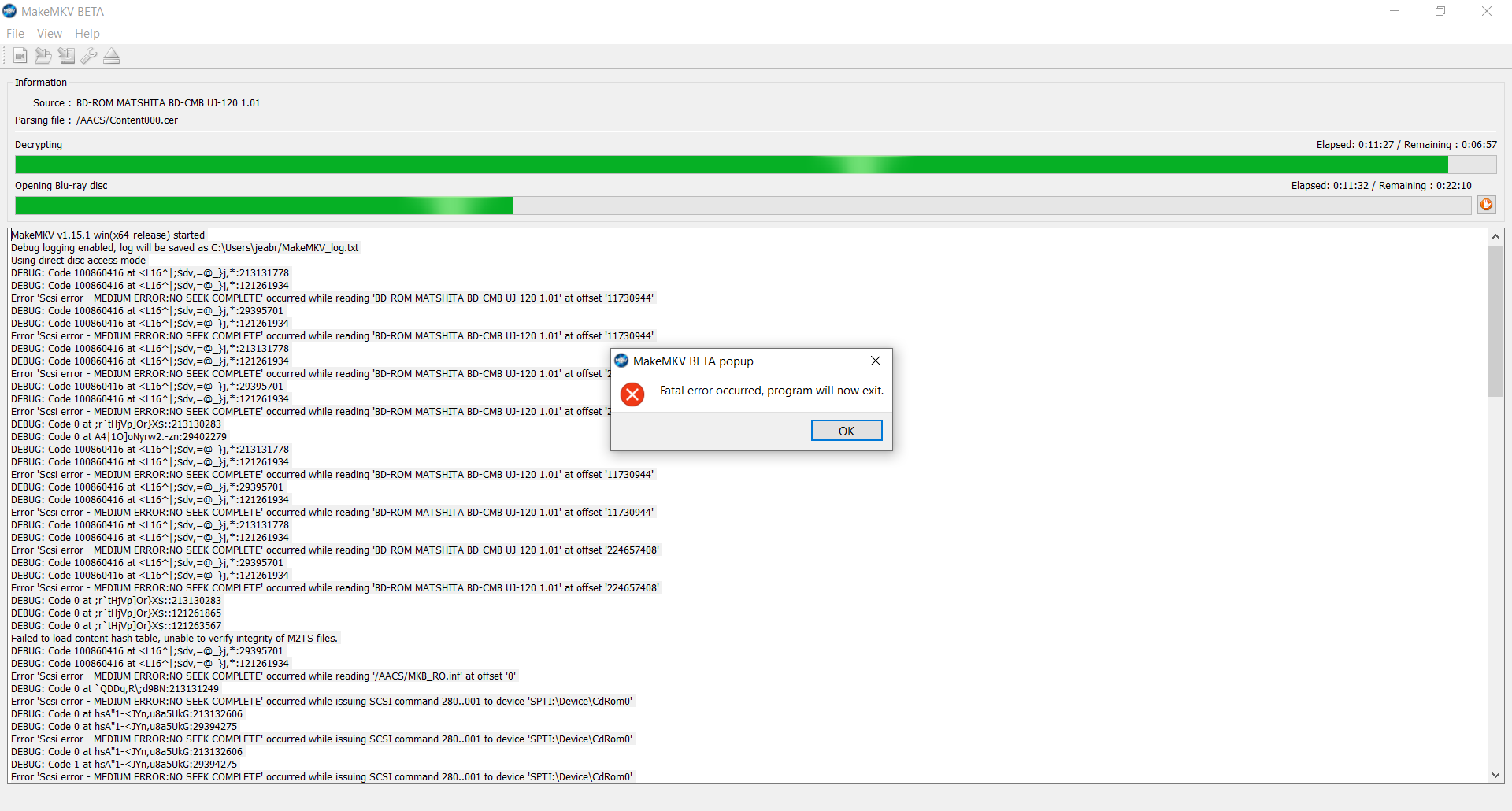This screenshot has height=811, width=1512.
Task: Select the 'Debug logging enabled' log line
Action: pyautogui.click(x=184, y=248)
